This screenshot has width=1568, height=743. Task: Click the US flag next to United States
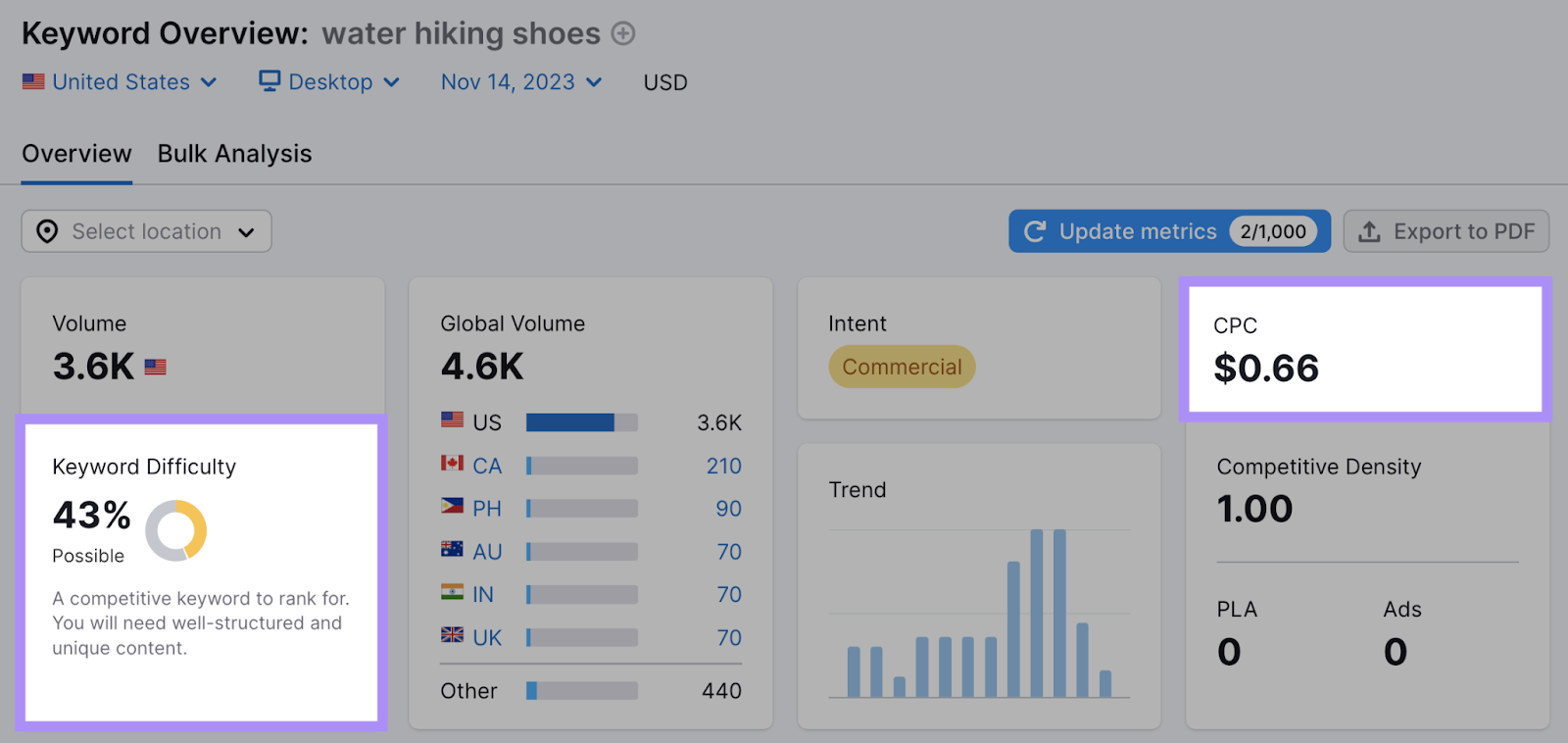[x=34, y=81]
